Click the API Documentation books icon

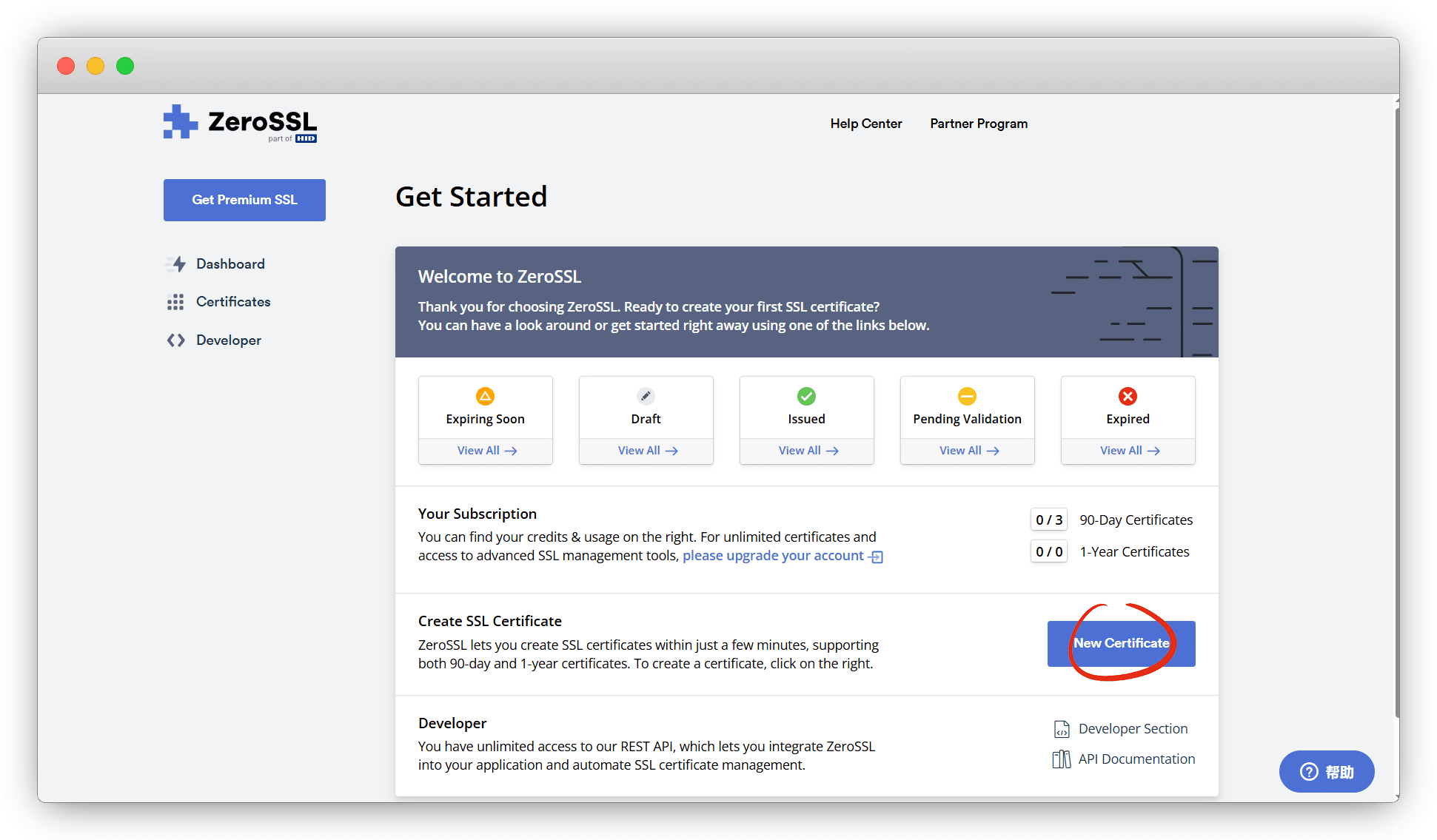[1062, 759]
